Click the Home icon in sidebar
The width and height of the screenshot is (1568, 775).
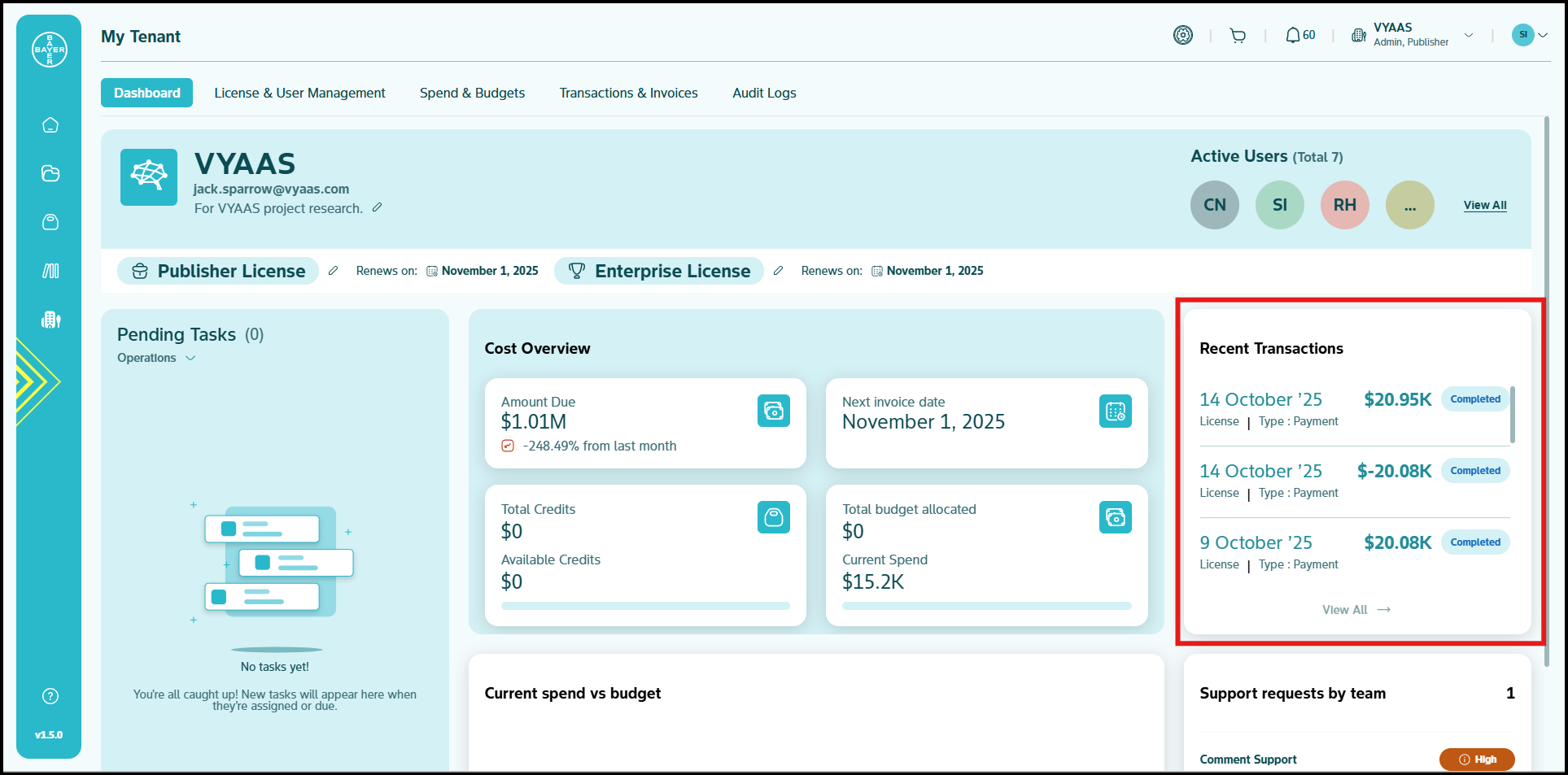pyautogui.click(x=50, y=125)
